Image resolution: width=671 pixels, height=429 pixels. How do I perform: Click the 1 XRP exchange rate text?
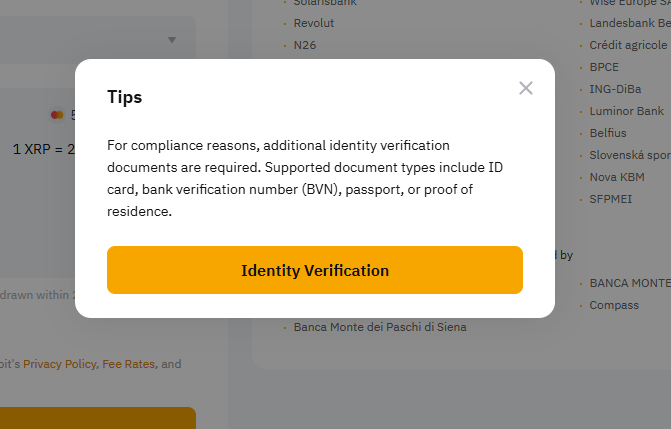pos(44,149)
